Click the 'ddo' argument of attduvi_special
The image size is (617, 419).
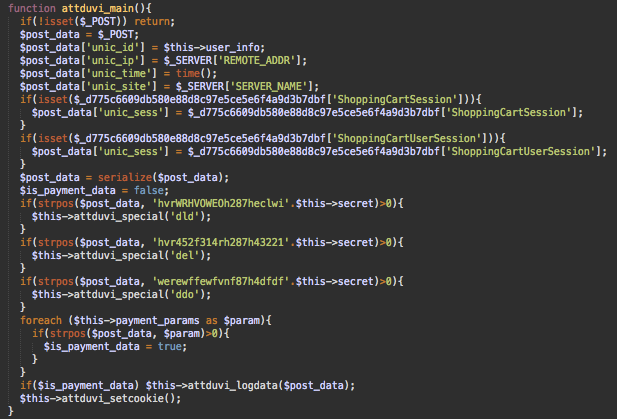pos(184,294)
